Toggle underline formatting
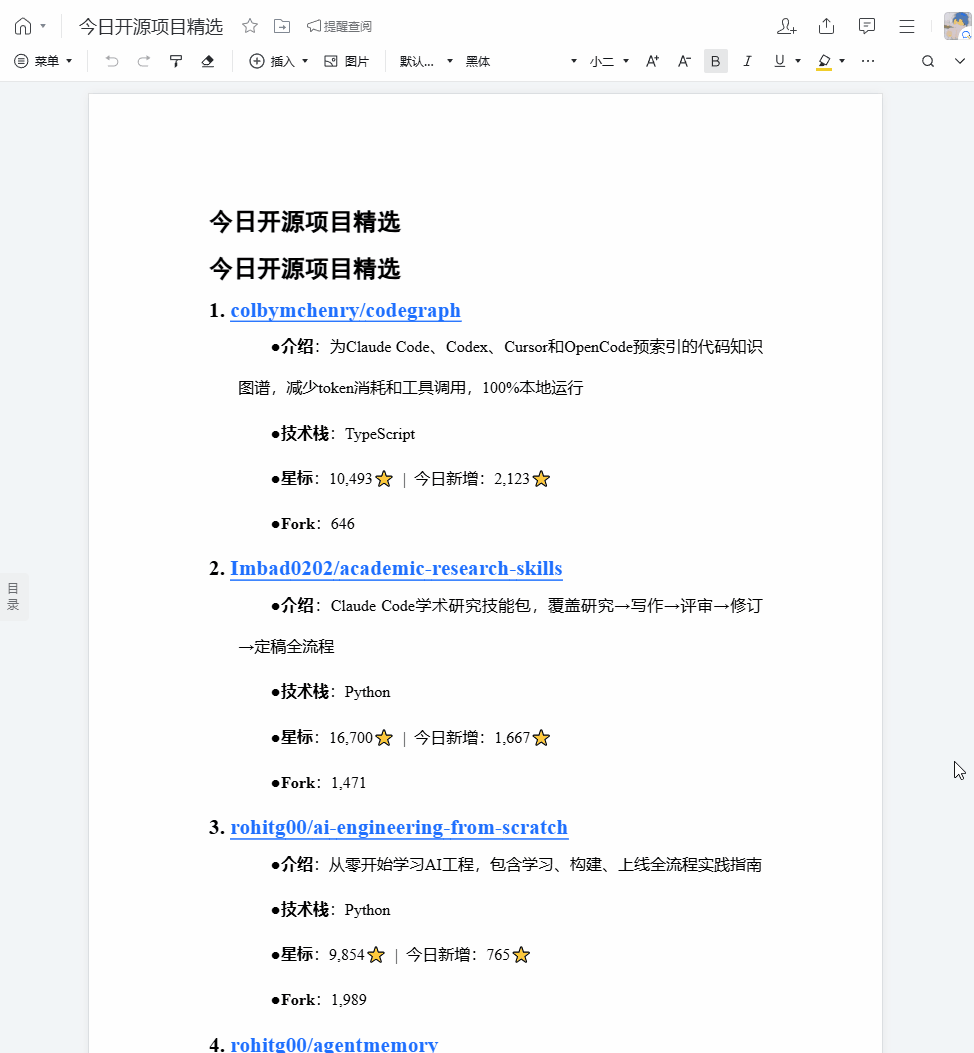The width and height of the screenshot is (974, 1053). click(779, 61)
